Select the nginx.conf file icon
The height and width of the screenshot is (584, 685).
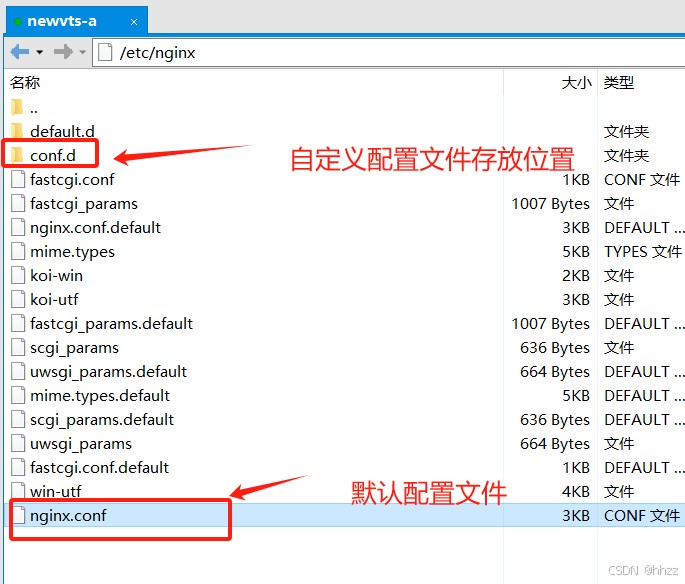[18, 515]
